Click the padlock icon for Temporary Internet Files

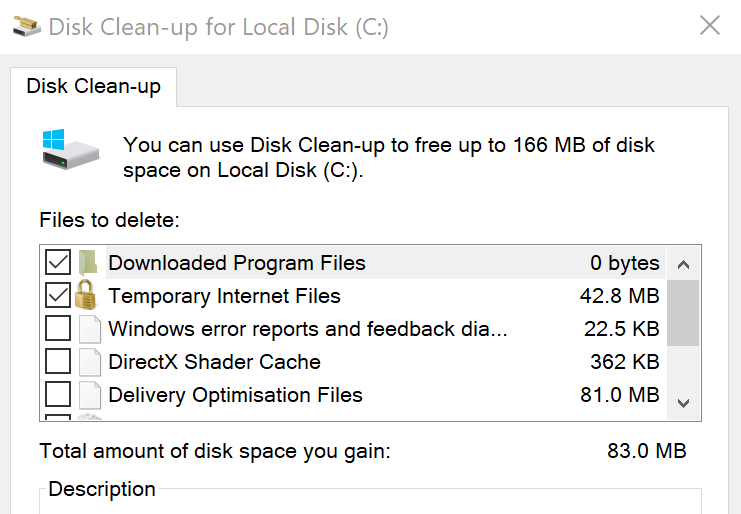pyautogui.click(x=86, y=295)
